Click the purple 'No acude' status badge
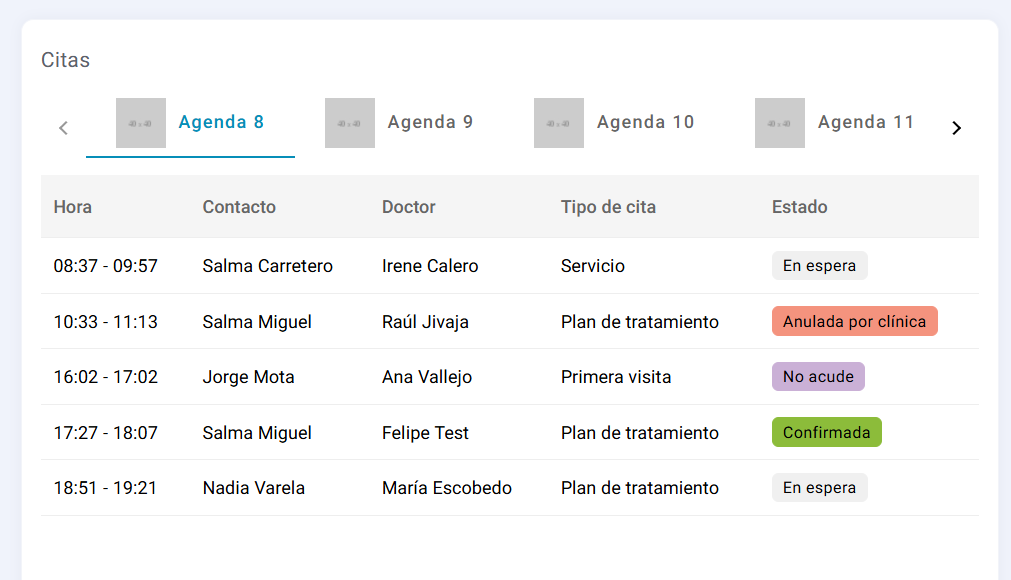Image resolution: width=1011 pixels, height=580 pixels. [818, 376]
